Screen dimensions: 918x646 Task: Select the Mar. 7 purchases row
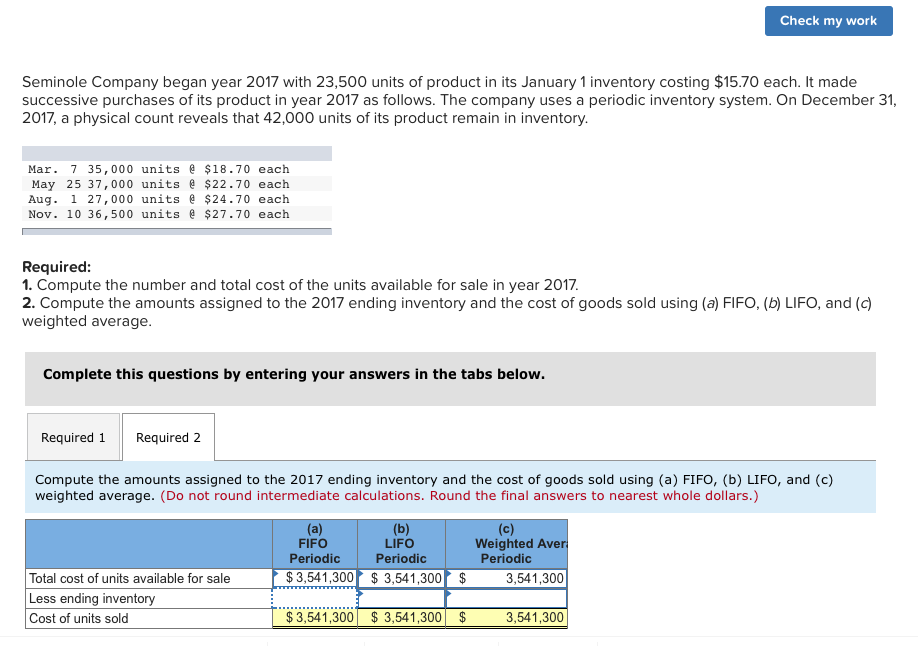[160, 168]
